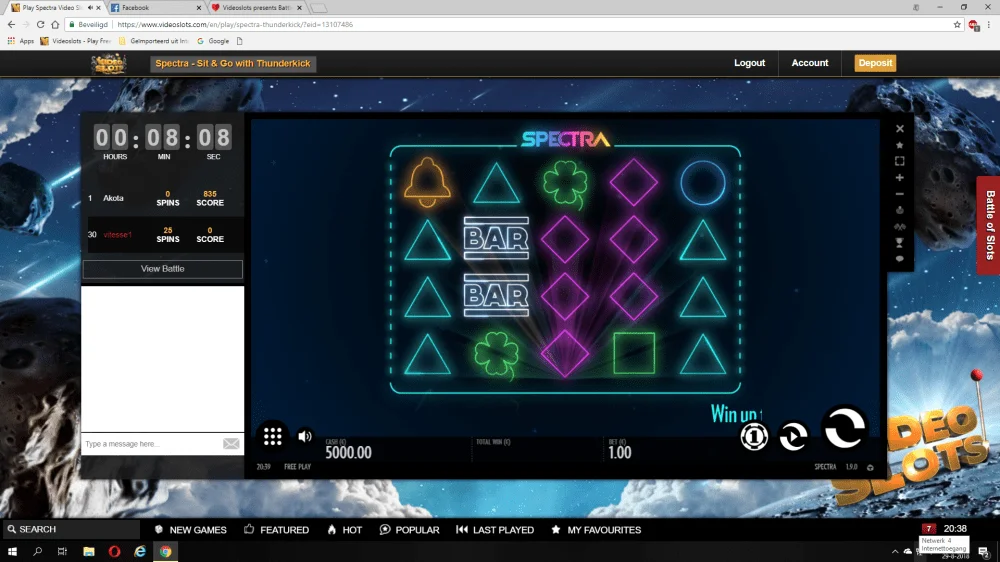Open Chrome from the taskbar
The width and height of the screenshot is (1000, 562).
pyautogui.click(x=165, y=552)
